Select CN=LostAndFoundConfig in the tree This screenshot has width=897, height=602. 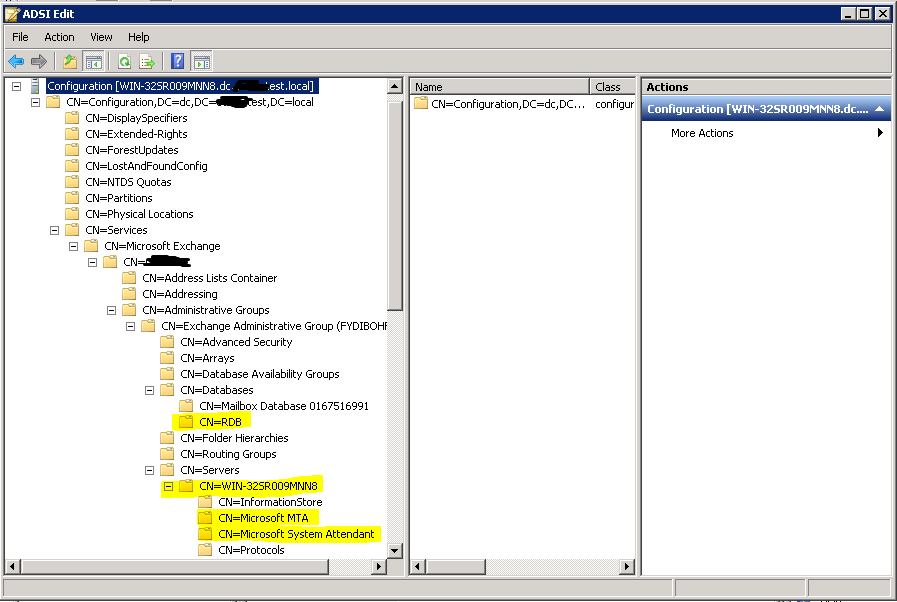point(146,167)
